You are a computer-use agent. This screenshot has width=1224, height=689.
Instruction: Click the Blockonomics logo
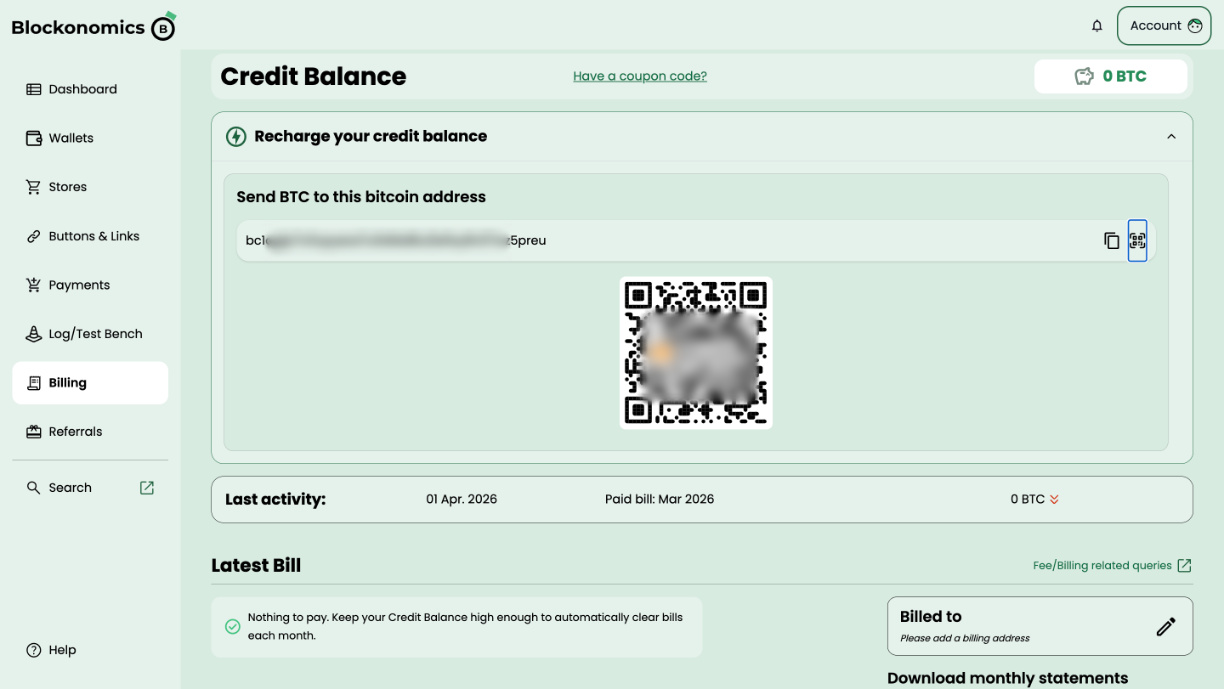[93, 27]
